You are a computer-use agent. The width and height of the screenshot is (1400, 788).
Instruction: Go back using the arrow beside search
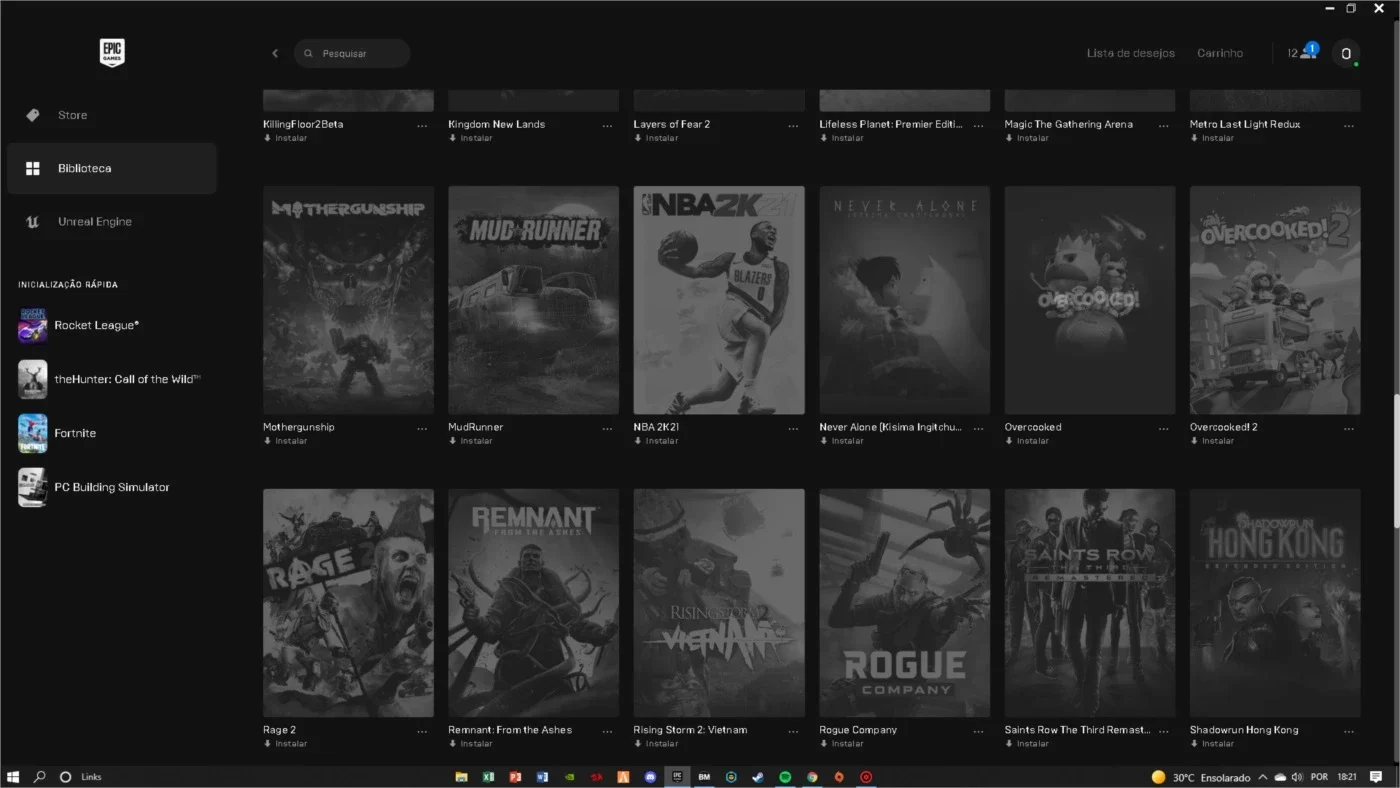tap(275, 53)
